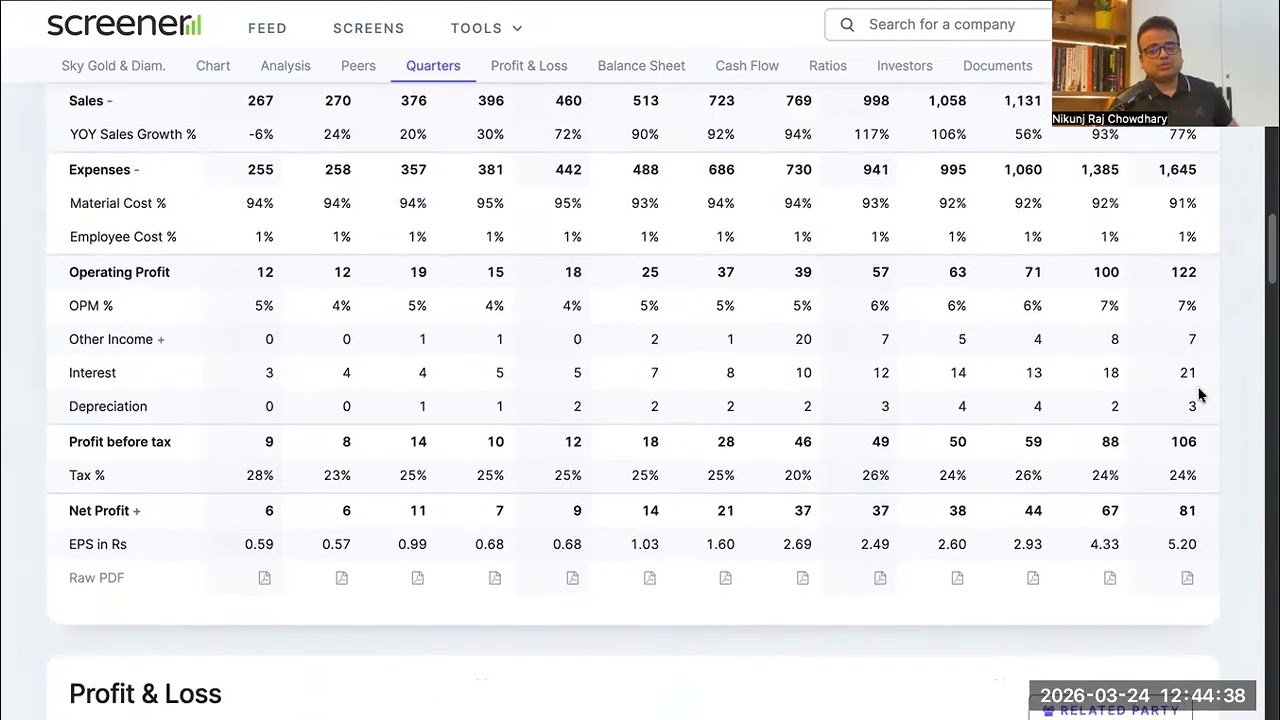Switch to the Chart tab
Image resolution: width=1280 pixels, height=720 pixels.
(x=213, y=66)
